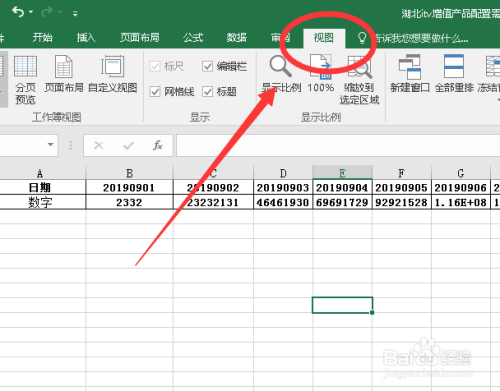The width and height of the screenshot is (500, 391).
Task: Select the 视图 ribbon tab
Action: 324,38
